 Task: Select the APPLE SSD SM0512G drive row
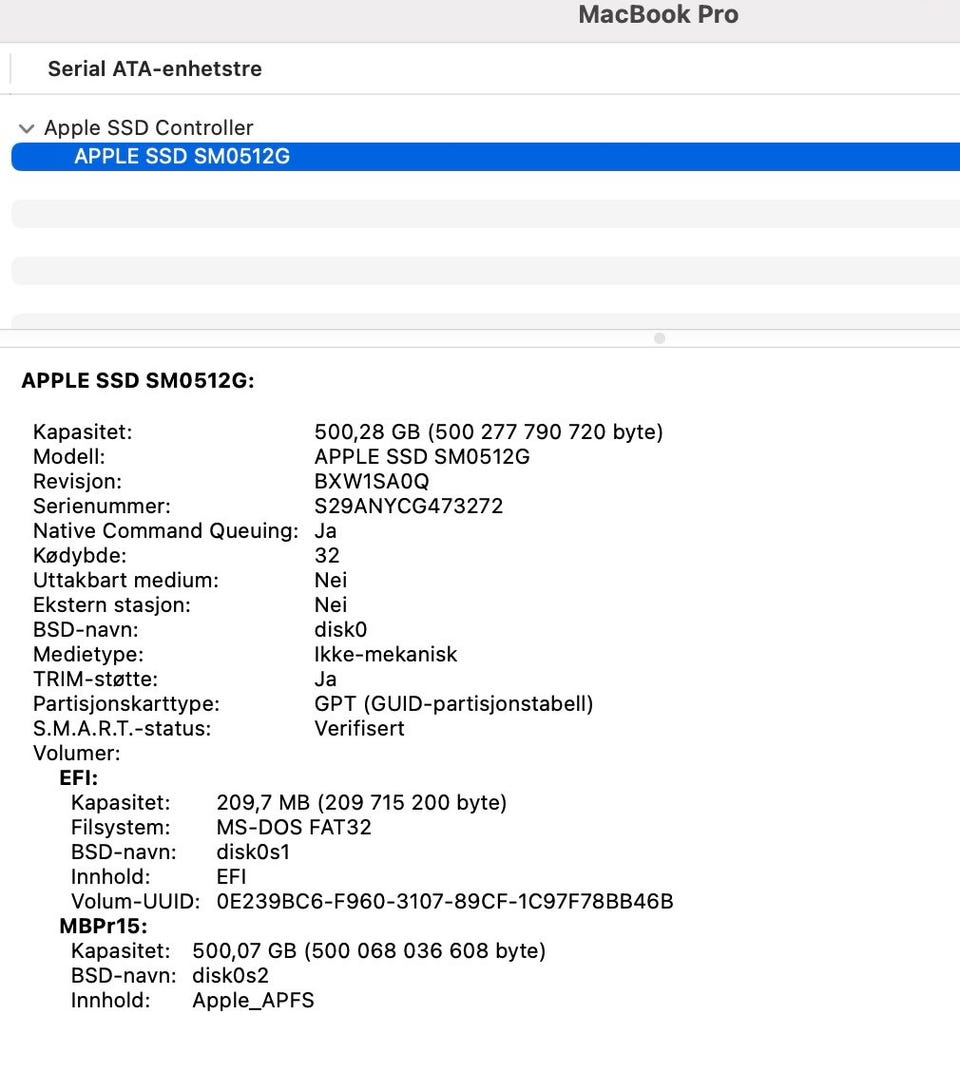485,157
